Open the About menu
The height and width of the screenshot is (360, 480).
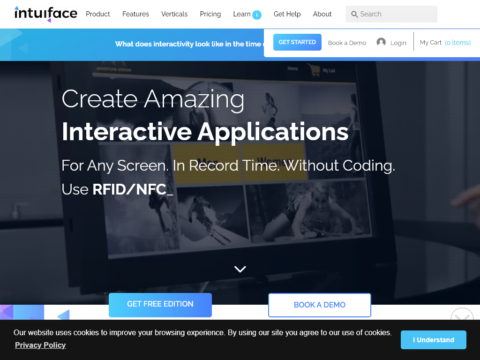[322, 14]
